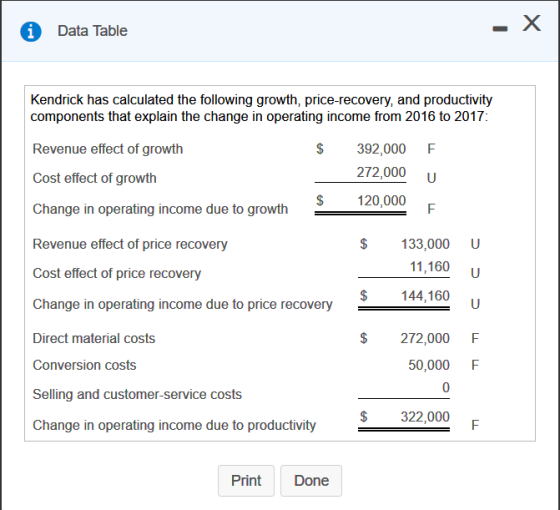This screenshot has height=510, width=560.
Task: Click the 'Direct material costs' label
Action: click(94, 338)
